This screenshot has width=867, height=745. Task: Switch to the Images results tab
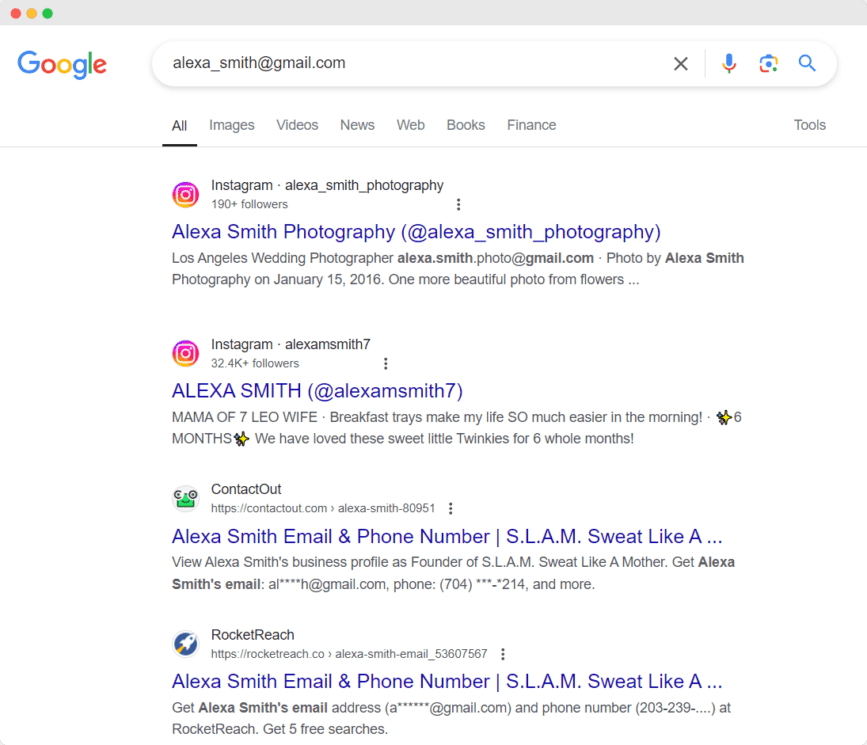(231, 125)
